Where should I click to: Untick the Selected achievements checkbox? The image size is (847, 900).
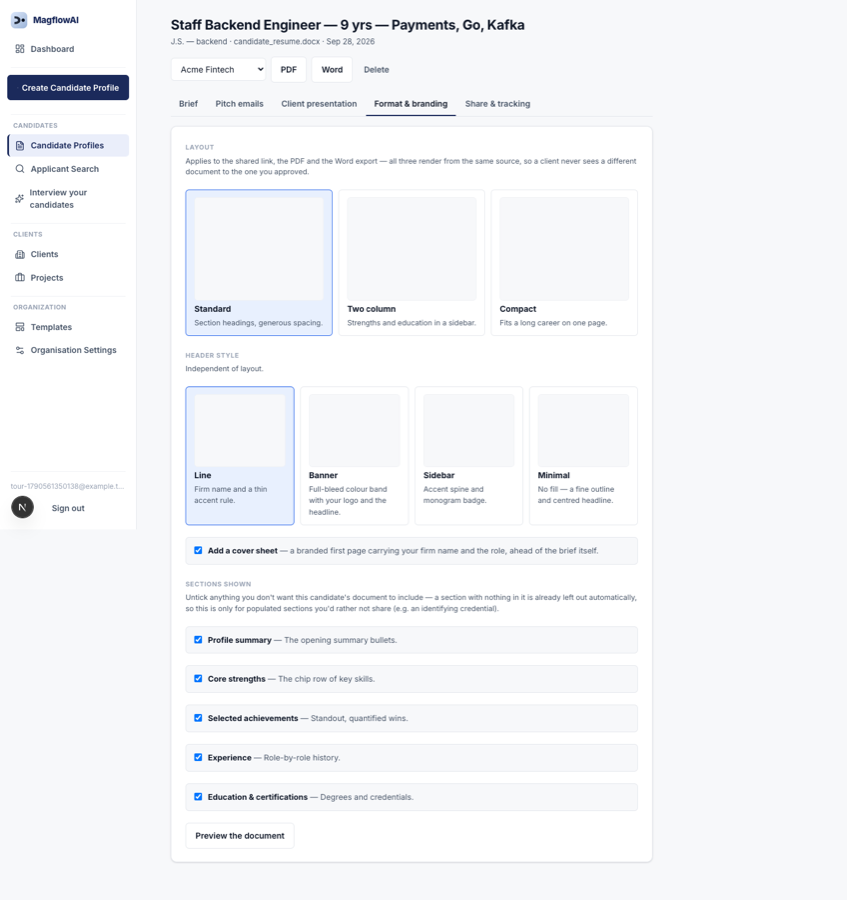pos(198,718)
